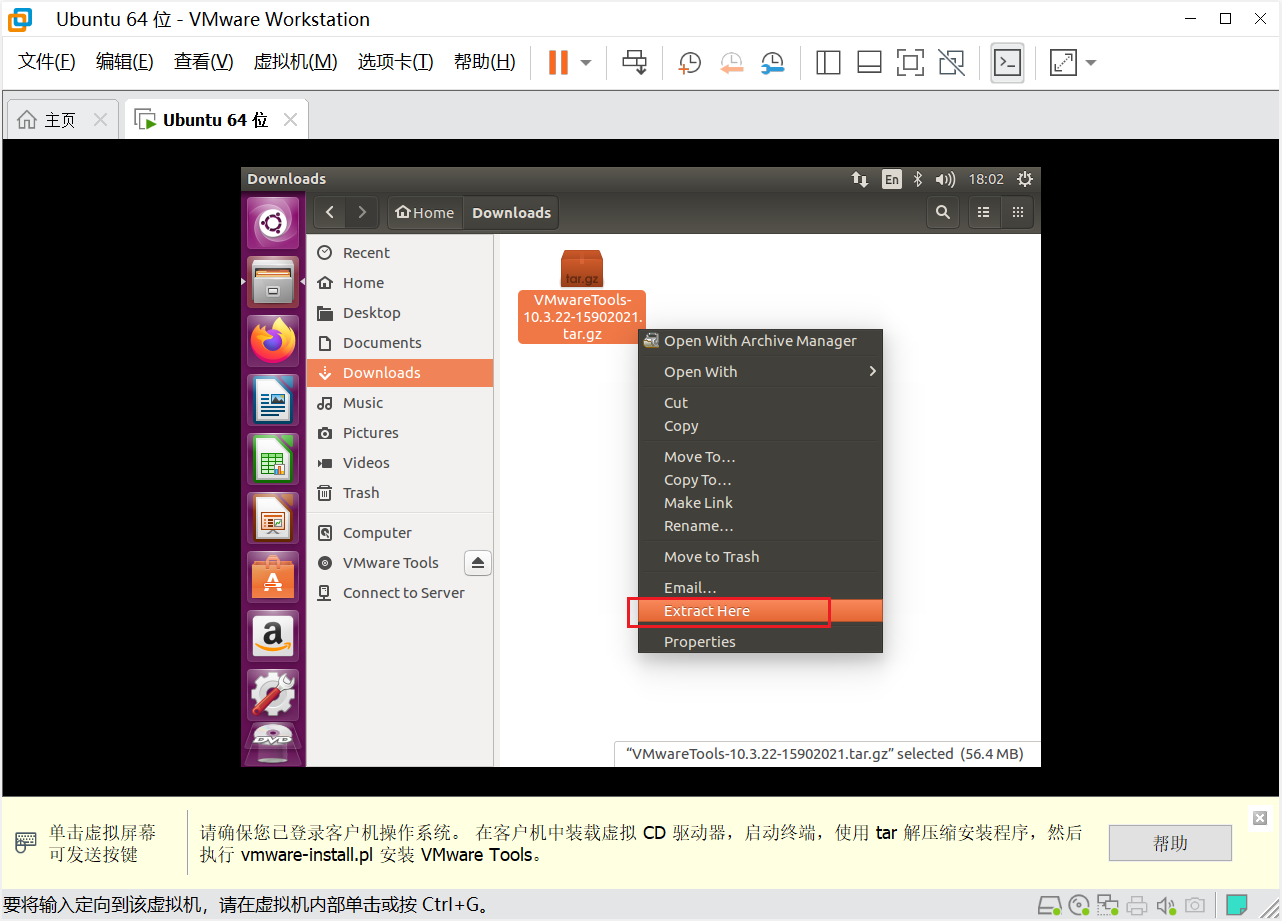
Task: Click the Files launcher icon
Action: 273,283
